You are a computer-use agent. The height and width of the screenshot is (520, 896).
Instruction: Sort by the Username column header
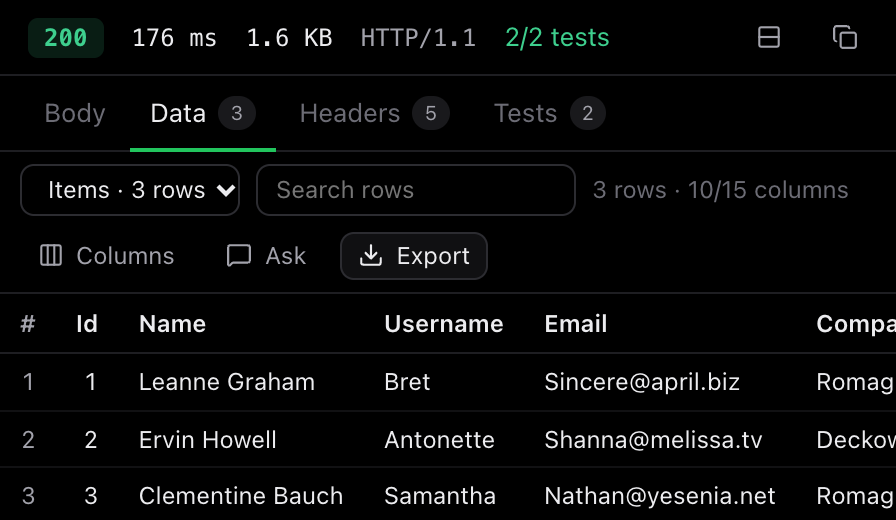tap(444, 324)
